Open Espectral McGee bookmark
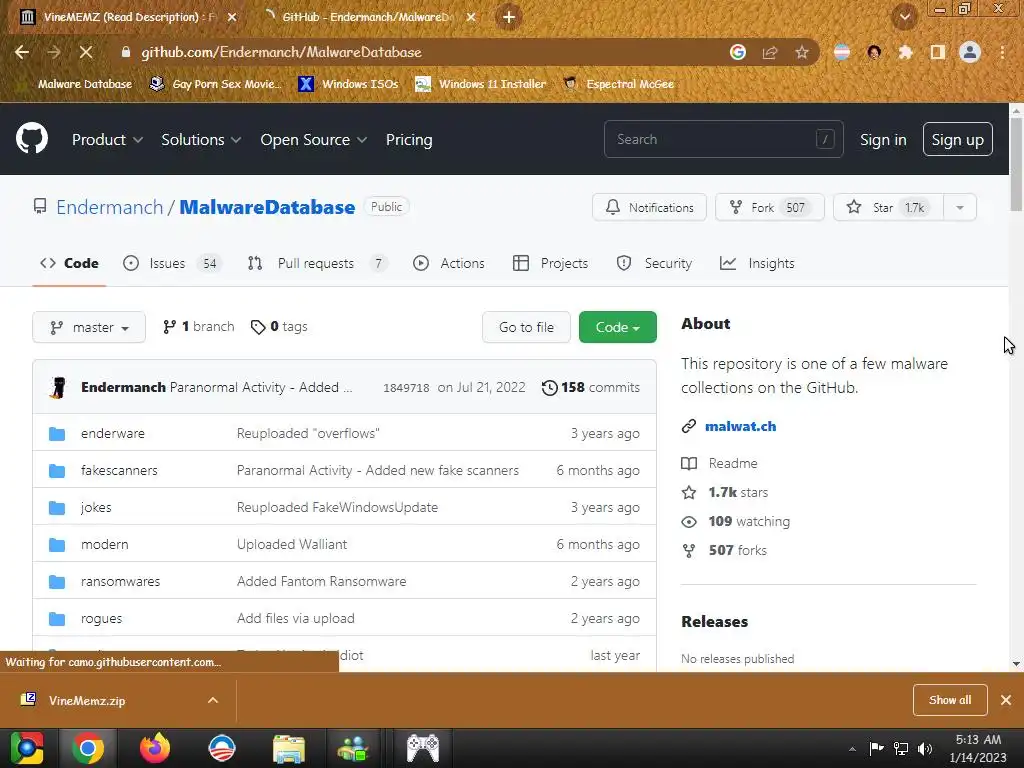The image size is (1024, 768). click(x=618, y=84)
